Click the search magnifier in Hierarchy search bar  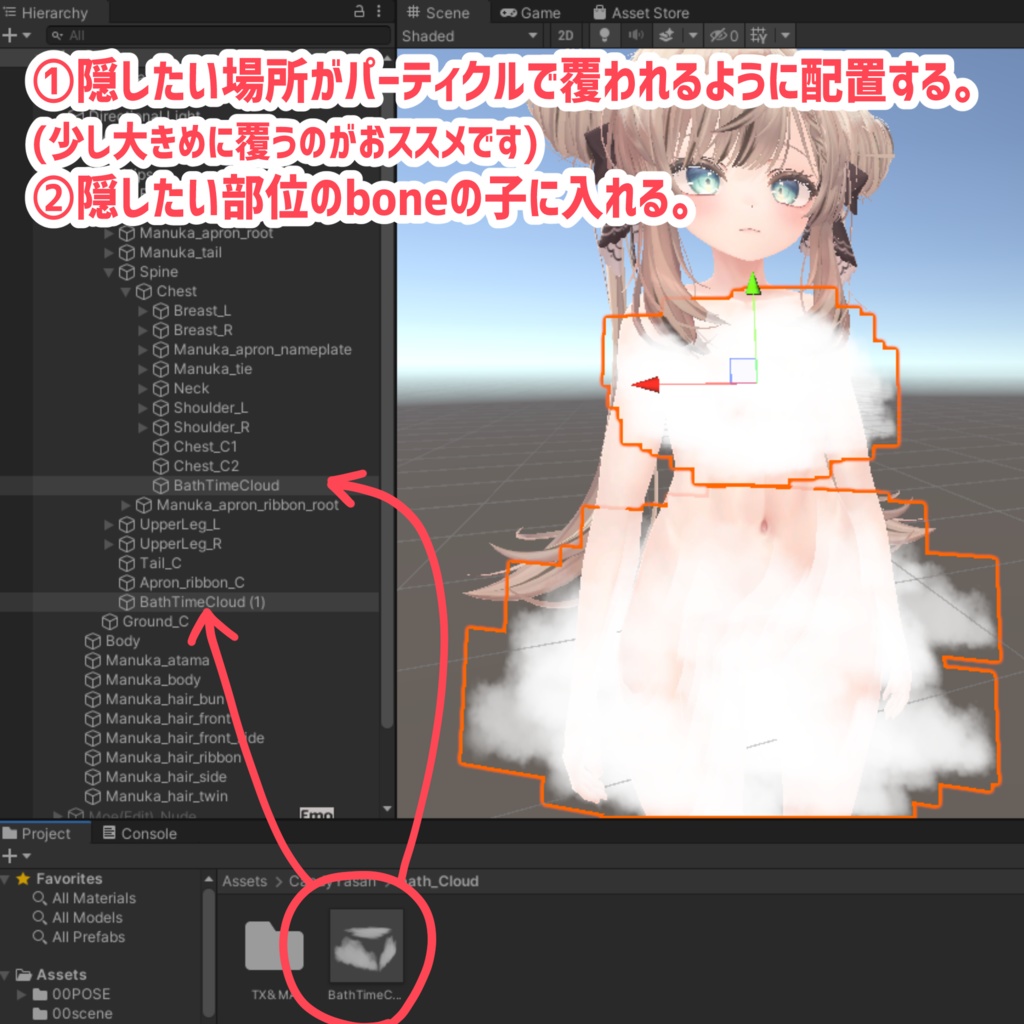tap(58, 35)
